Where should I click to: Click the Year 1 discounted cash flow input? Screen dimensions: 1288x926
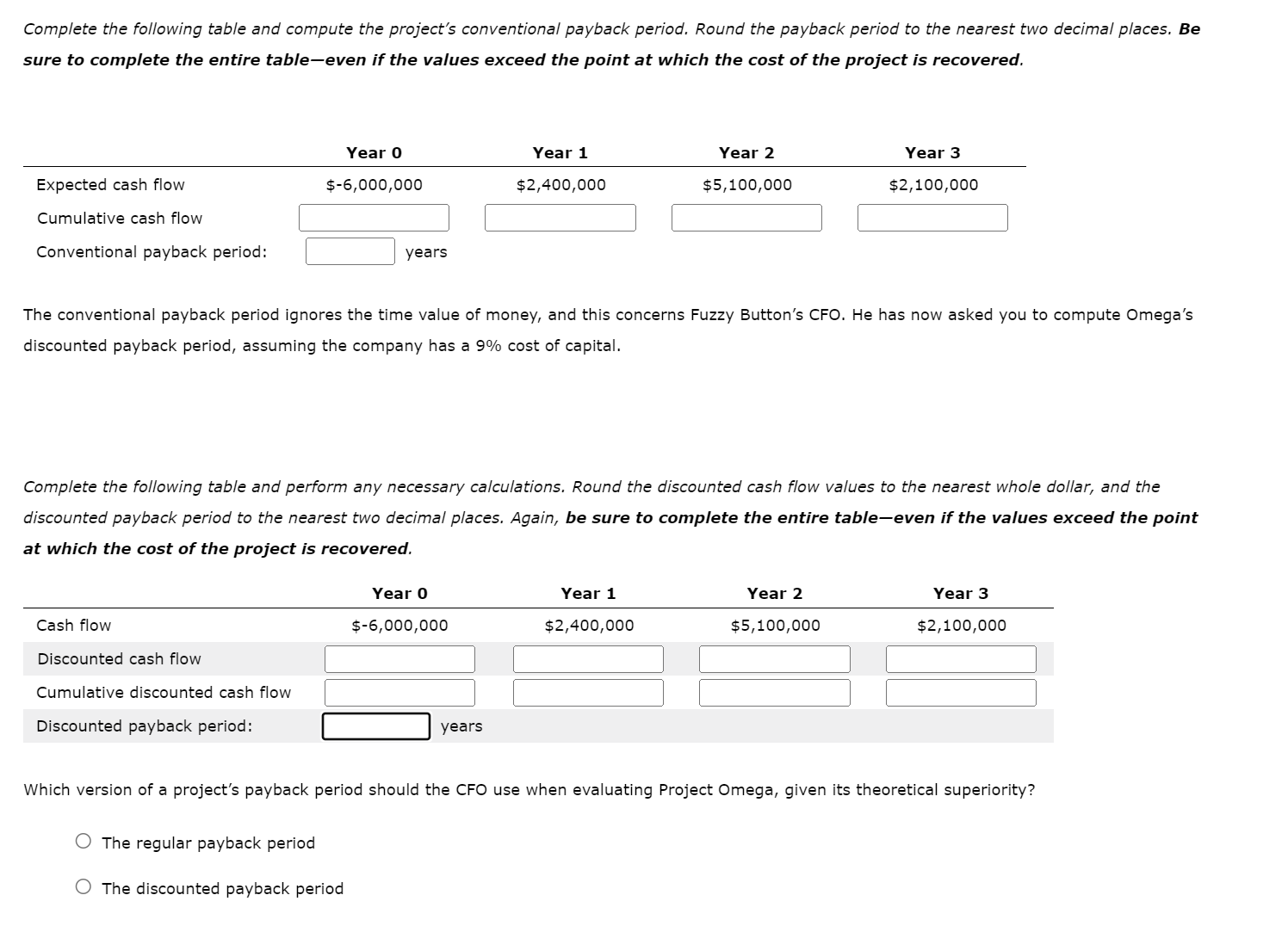[589, 658]
